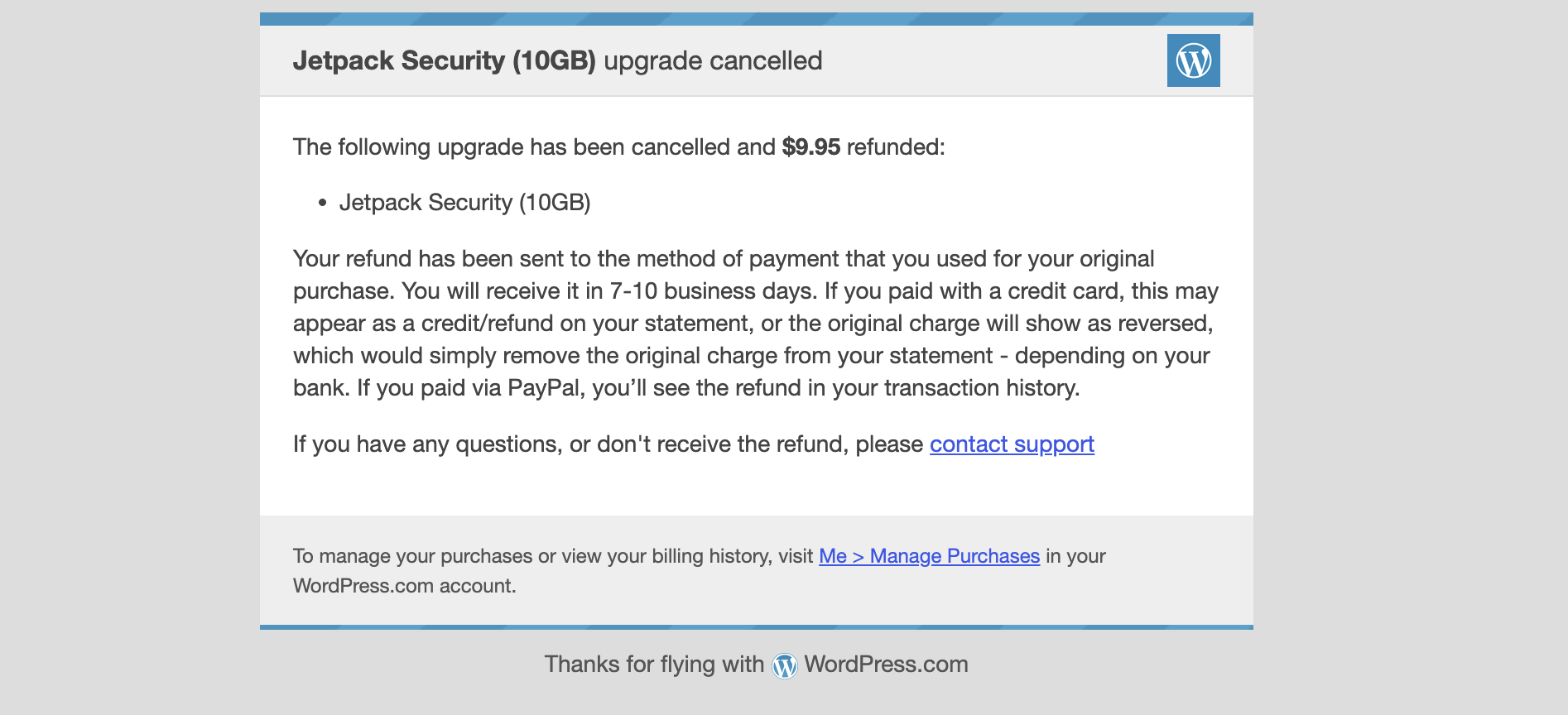The image size is (1568, 715).
Task: Click the If you have any questions sentence
Action: pos(608,444)
